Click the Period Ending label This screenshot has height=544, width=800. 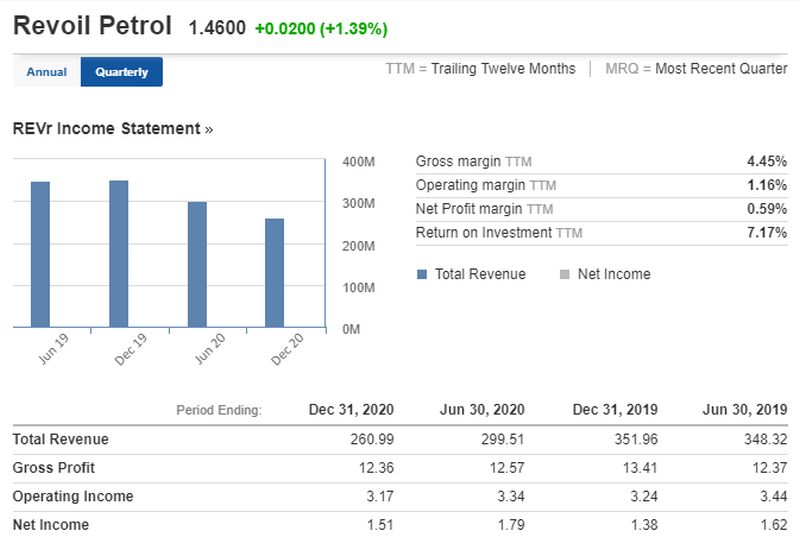(x=219, y=410)
